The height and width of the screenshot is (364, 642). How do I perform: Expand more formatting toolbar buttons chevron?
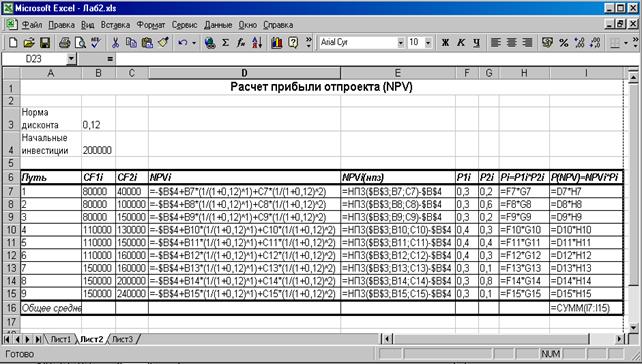[x=635, y=42]
